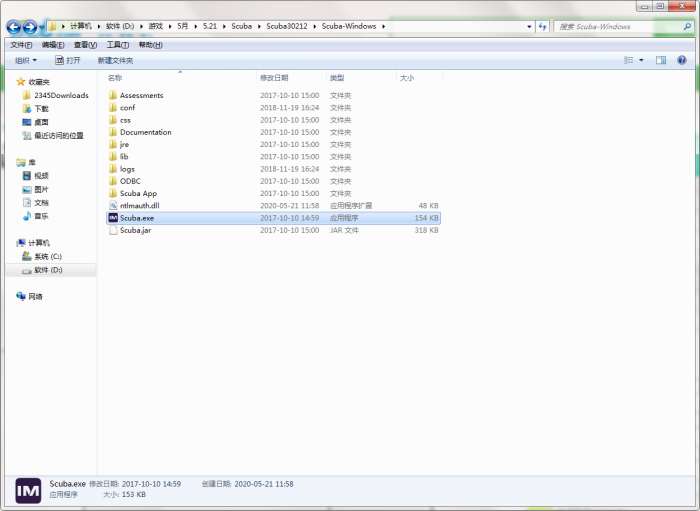Sort by the 类型 column header
This screenshot has width=700, height=511.
coord(337,78)
